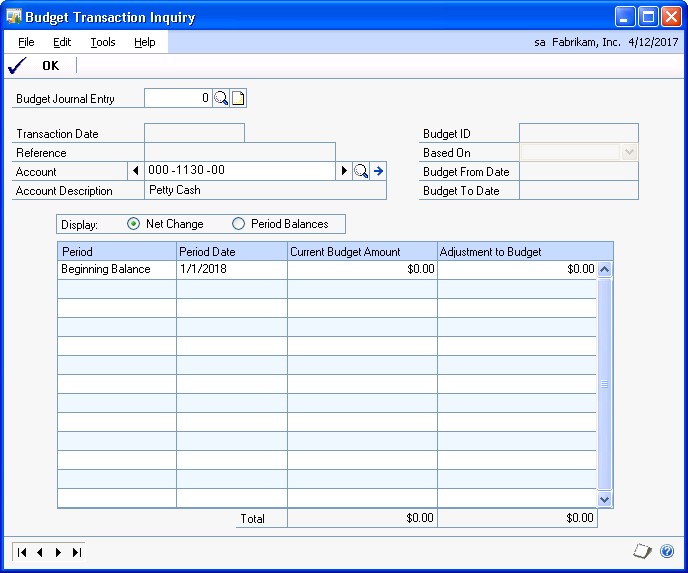Click the 4/12/2017 user date
The height and width of the screenshot is (573, 688).
[653, 42]
